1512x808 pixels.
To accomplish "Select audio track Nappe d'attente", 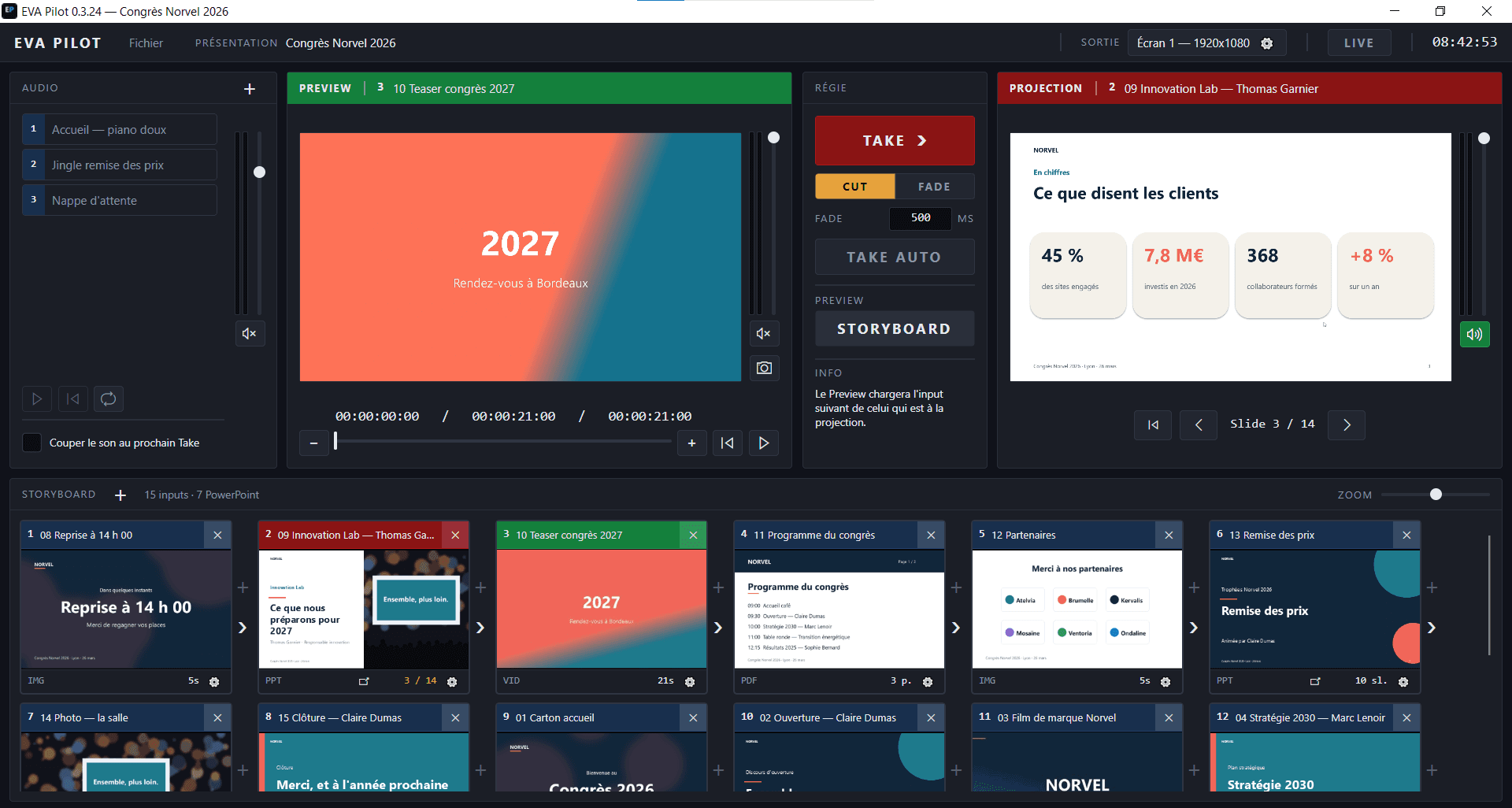I will [x=120, y=200].
